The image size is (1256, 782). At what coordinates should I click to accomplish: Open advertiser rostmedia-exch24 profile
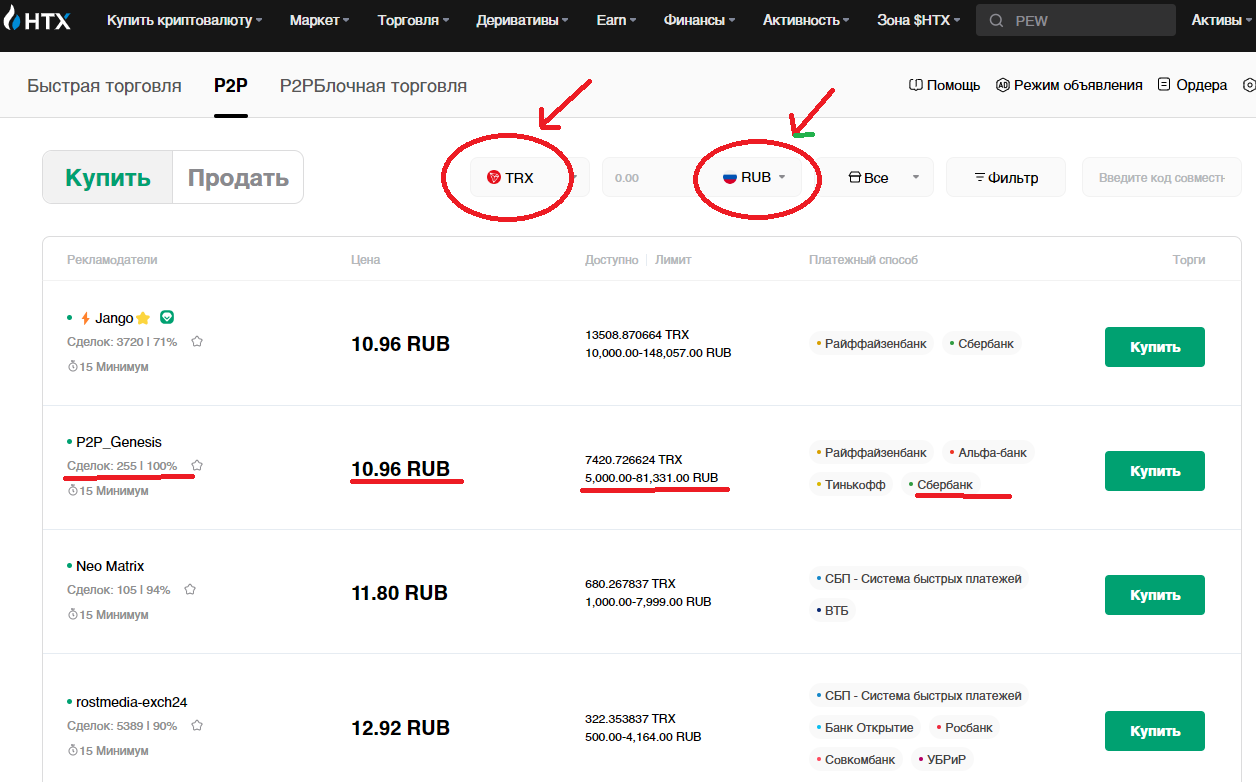coord(132,702)
